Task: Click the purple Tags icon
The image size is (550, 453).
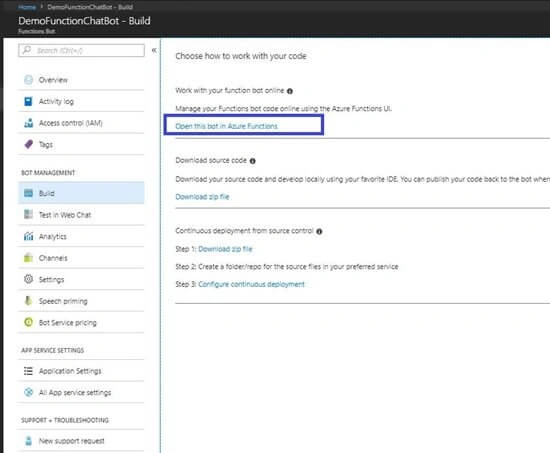Action: point(28,144)
